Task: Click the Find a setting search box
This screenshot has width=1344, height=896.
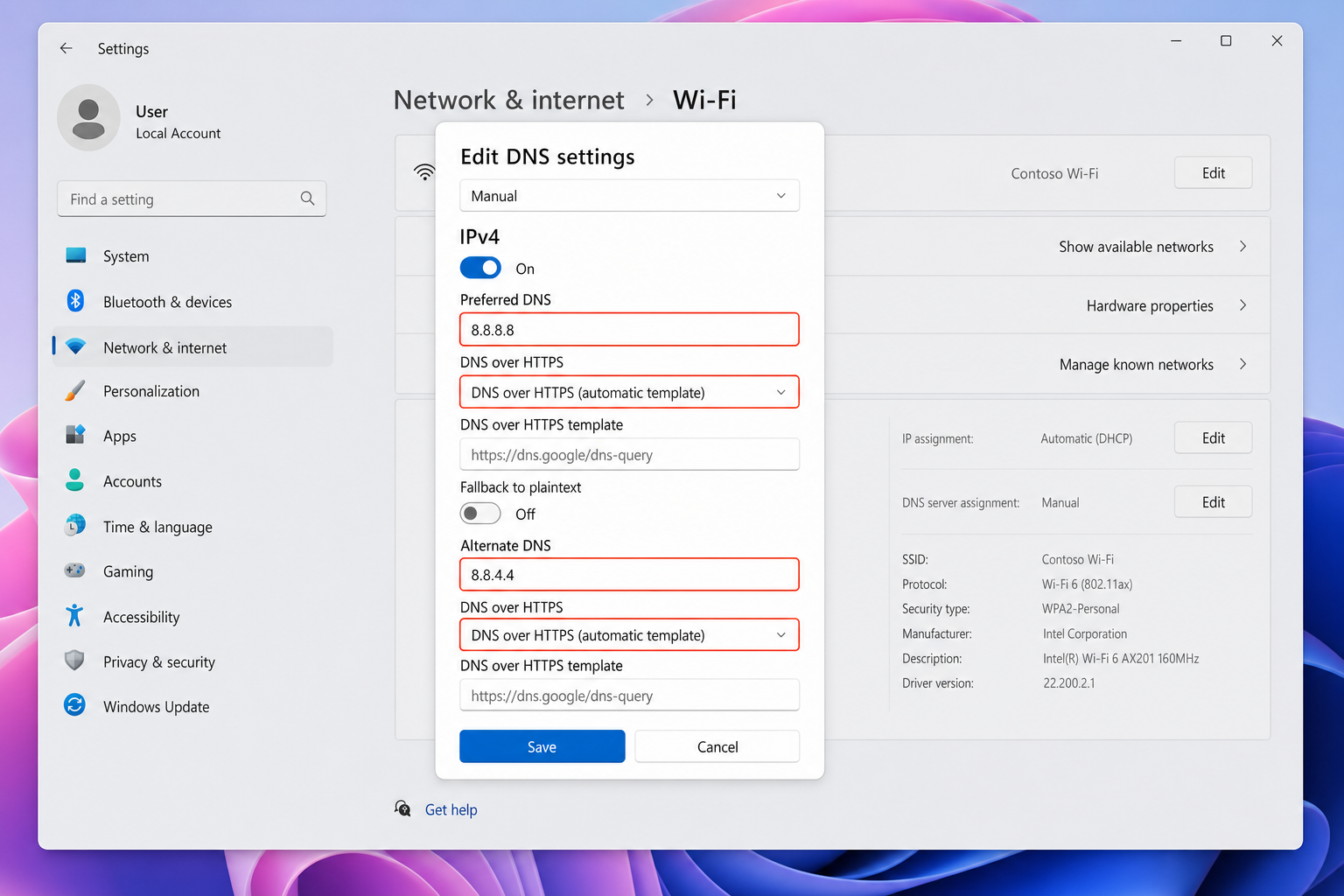Action: point(192,199)
